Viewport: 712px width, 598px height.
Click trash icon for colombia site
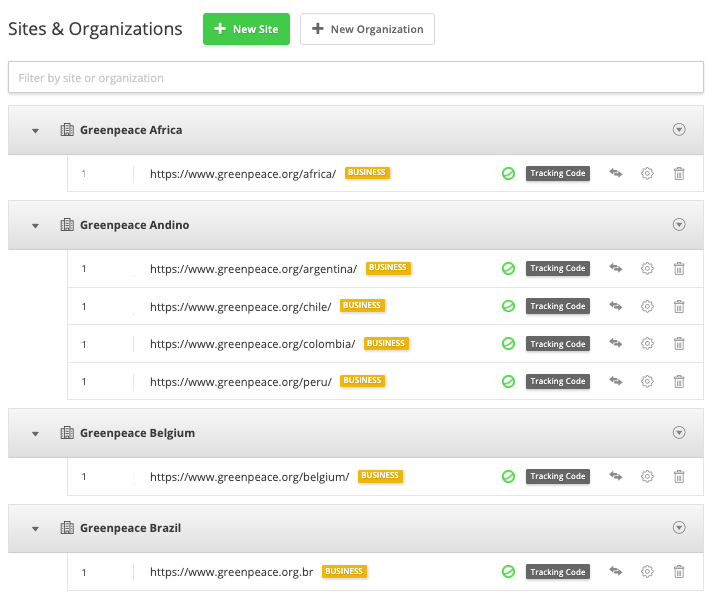point(679,344)
